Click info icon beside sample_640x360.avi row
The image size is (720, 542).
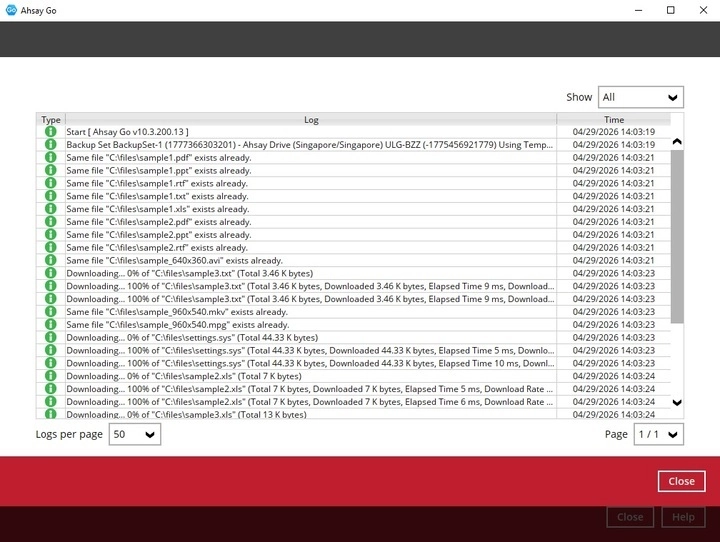point(51,260)
